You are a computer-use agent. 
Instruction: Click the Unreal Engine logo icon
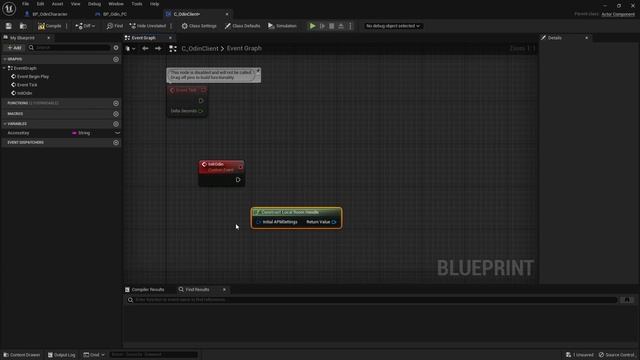(x=9, y=8)
